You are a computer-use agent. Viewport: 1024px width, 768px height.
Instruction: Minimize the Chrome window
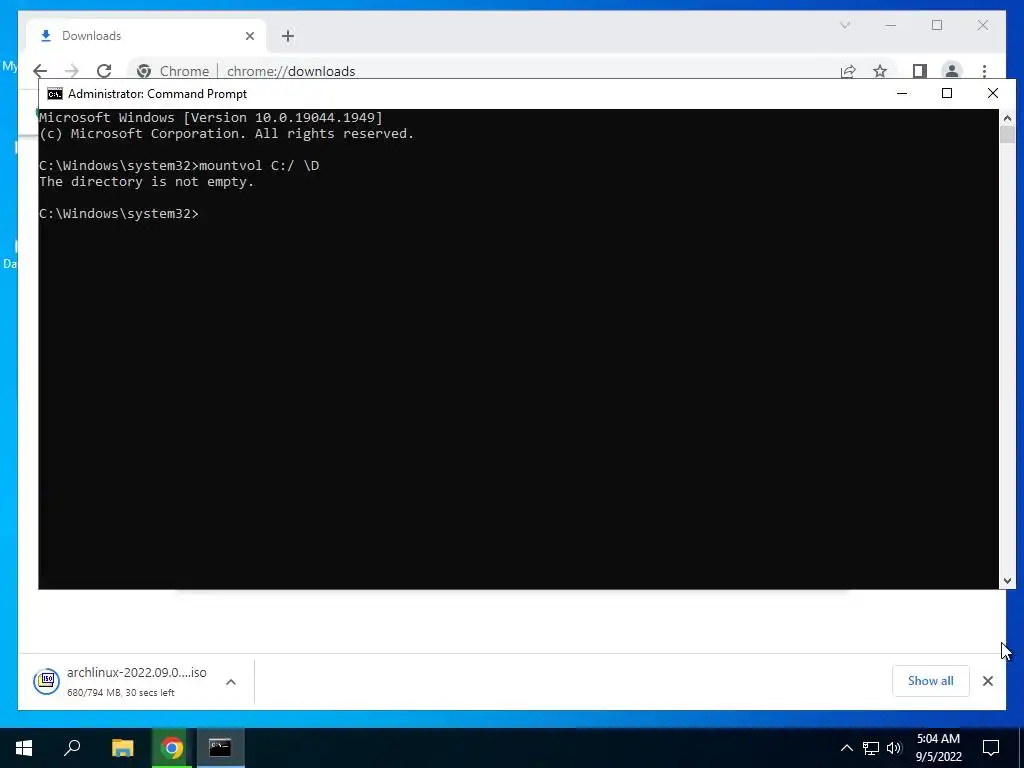[x=891, y=25]
